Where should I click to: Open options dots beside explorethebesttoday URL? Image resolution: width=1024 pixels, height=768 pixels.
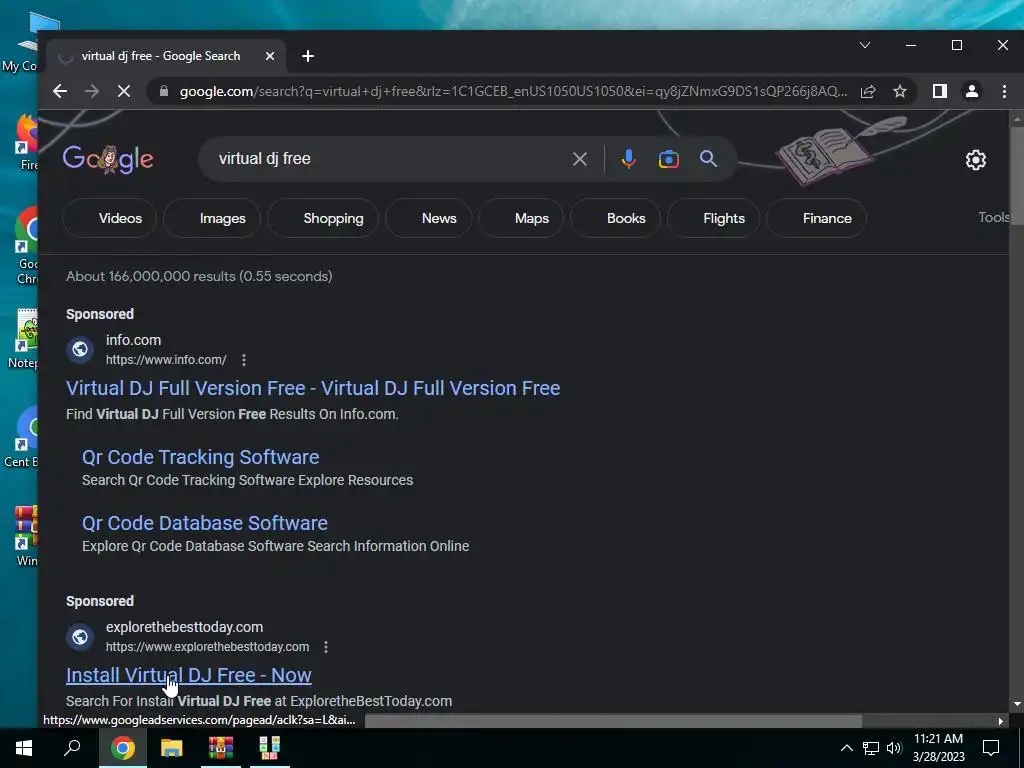click(x=326, y=647)
